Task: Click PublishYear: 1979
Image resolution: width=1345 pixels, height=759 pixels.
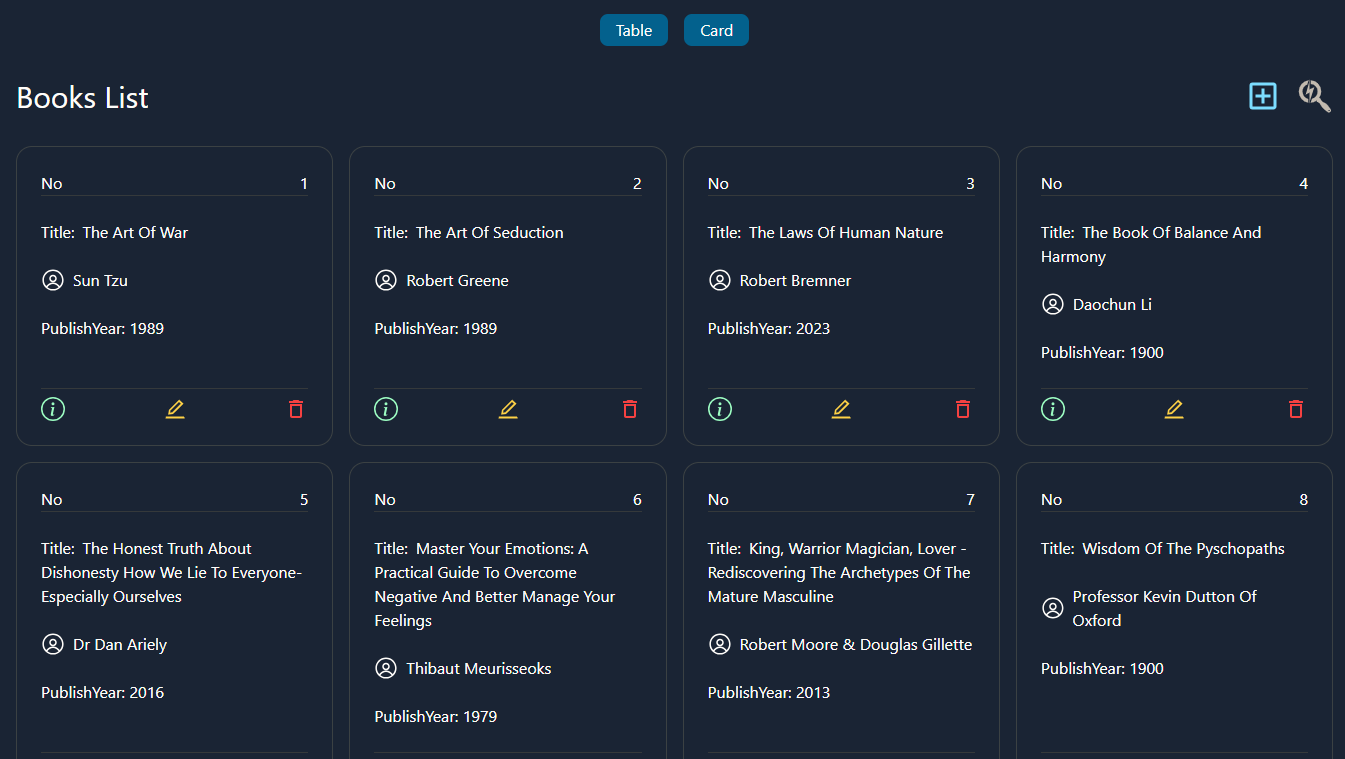Action: point(436,716)
